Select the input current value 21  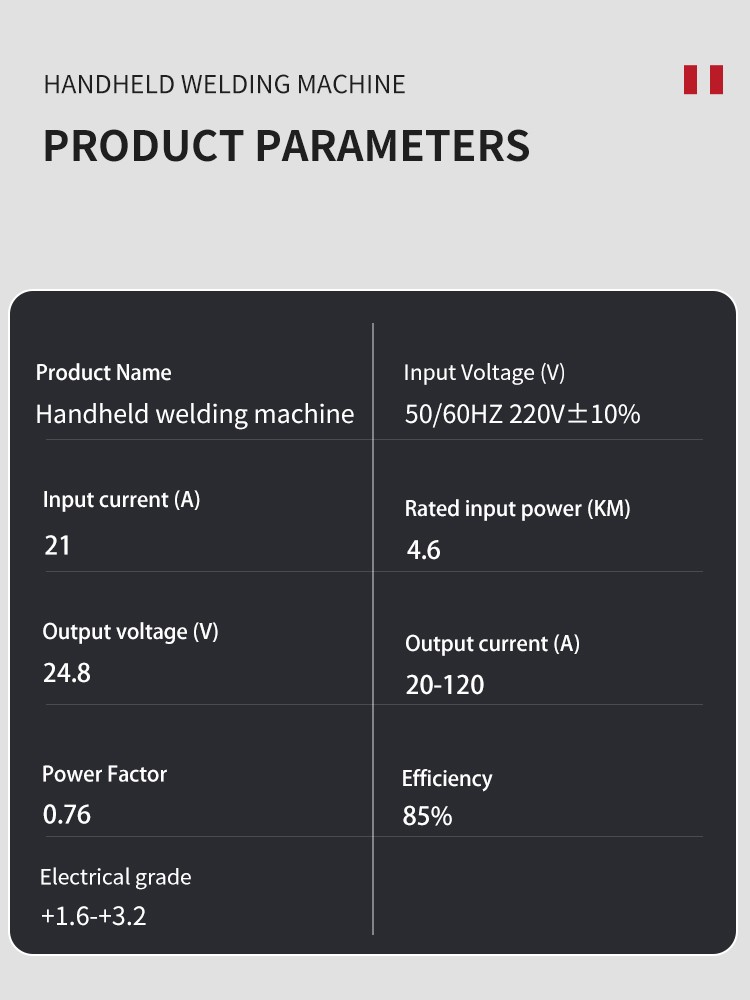click(58, 546)
